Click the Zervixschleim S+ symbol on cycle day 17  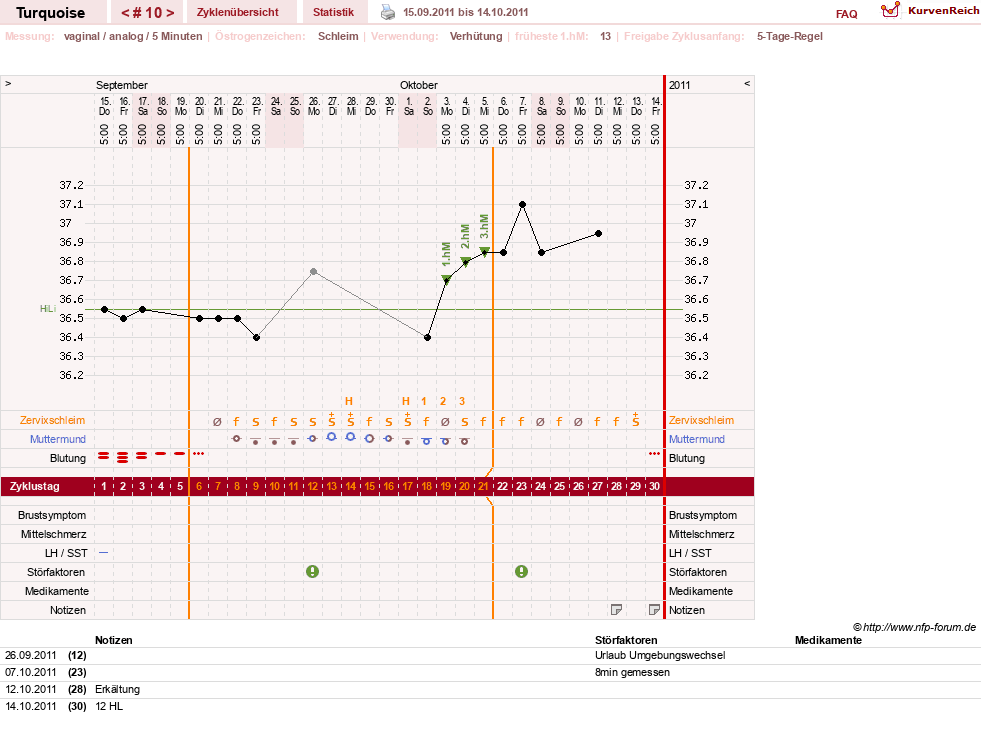click(x=408, y=420)
